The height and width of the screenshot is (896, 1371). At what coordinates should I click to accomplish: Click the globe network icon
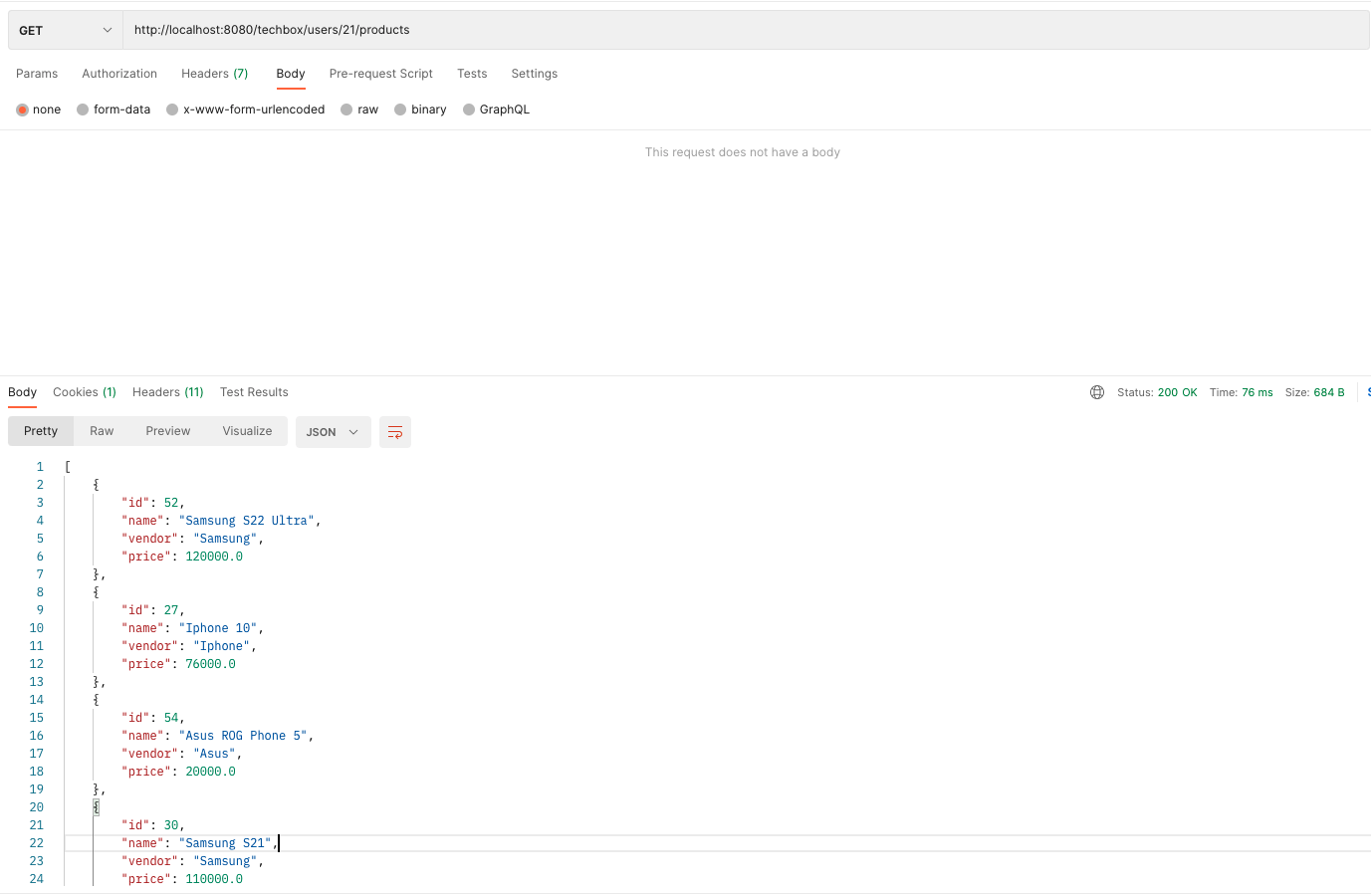1097,392
